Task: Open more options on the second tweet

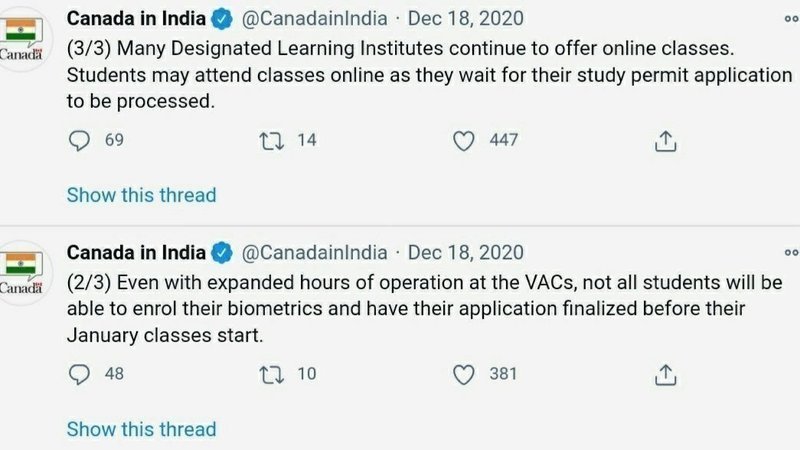Action: tap(791, 252)
